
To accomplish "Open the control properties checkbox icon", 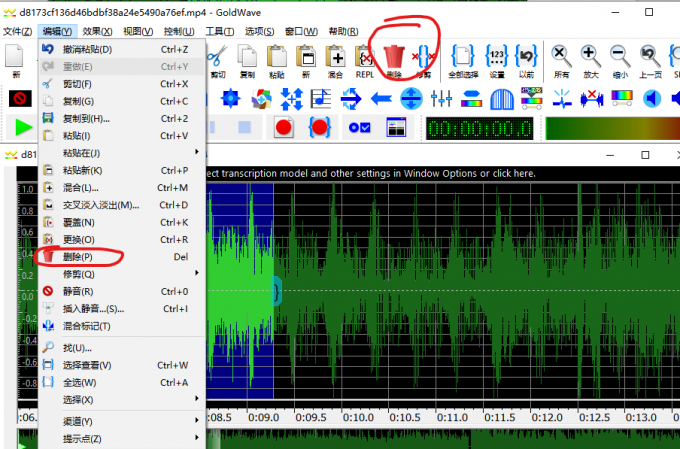I will 360,128.
